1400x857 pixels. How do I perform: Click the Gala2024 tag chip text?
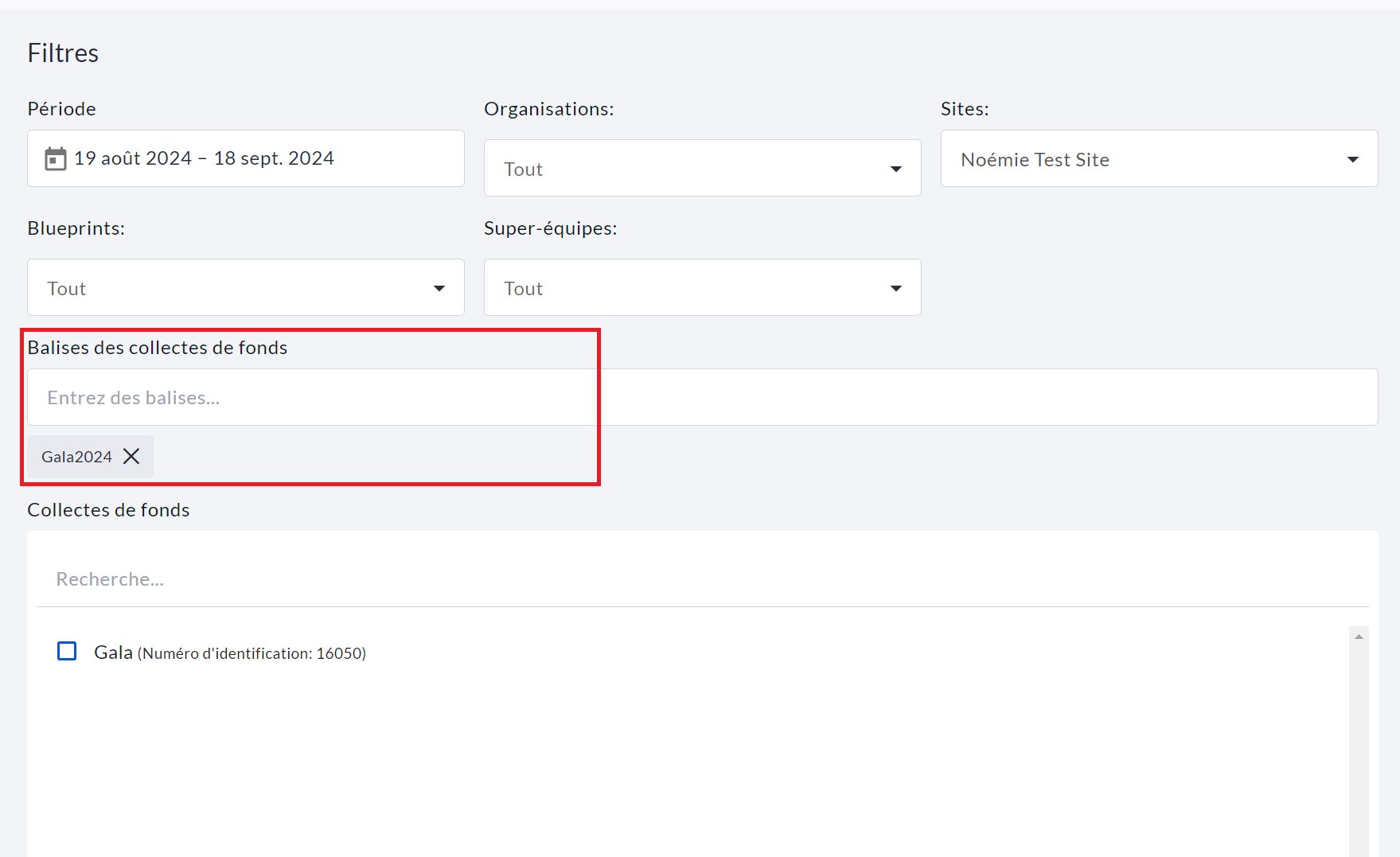(76, 457)
